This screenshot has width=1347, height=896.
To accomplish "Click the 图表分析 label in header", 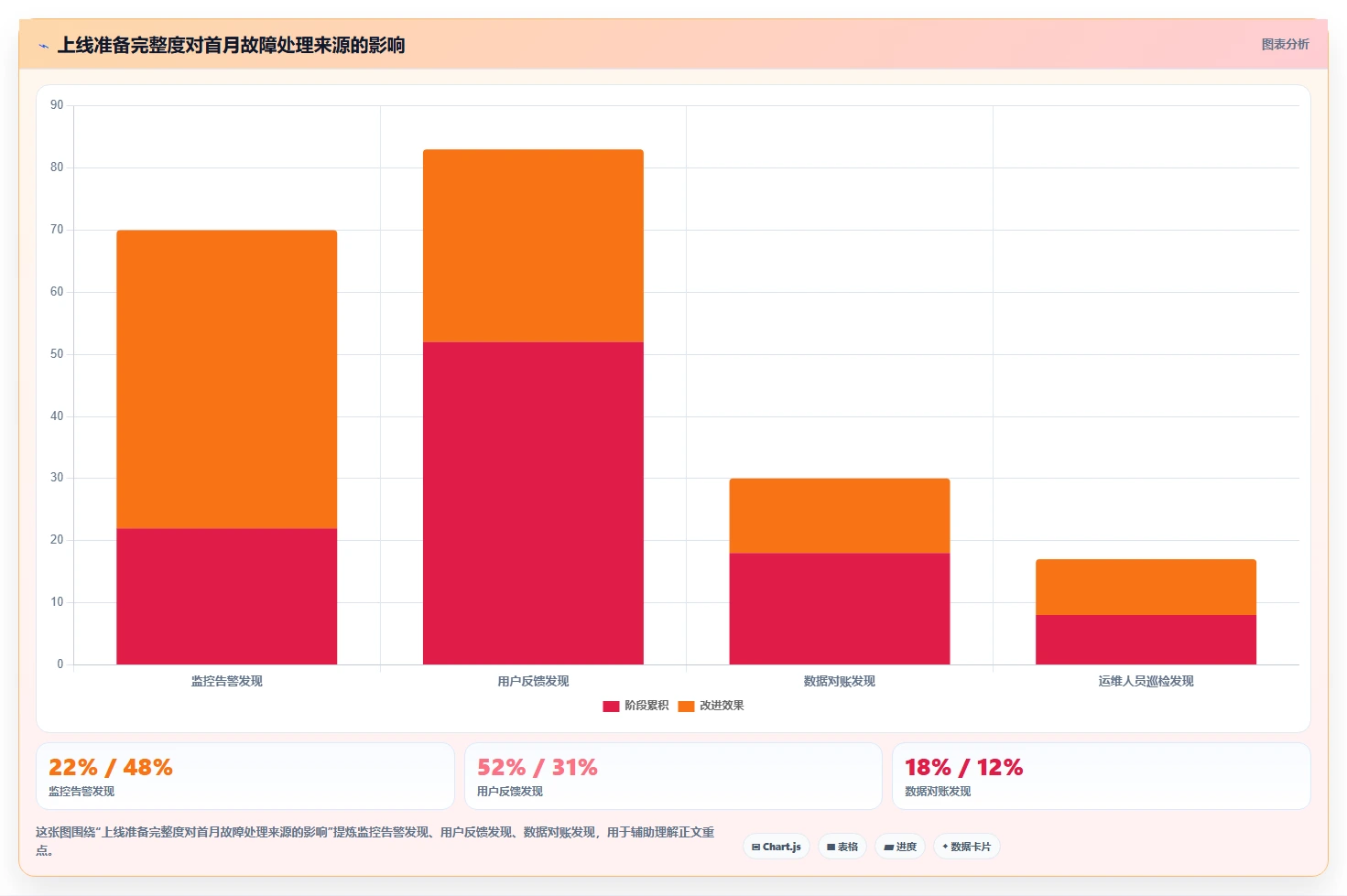I will [x=1285, y=44].
